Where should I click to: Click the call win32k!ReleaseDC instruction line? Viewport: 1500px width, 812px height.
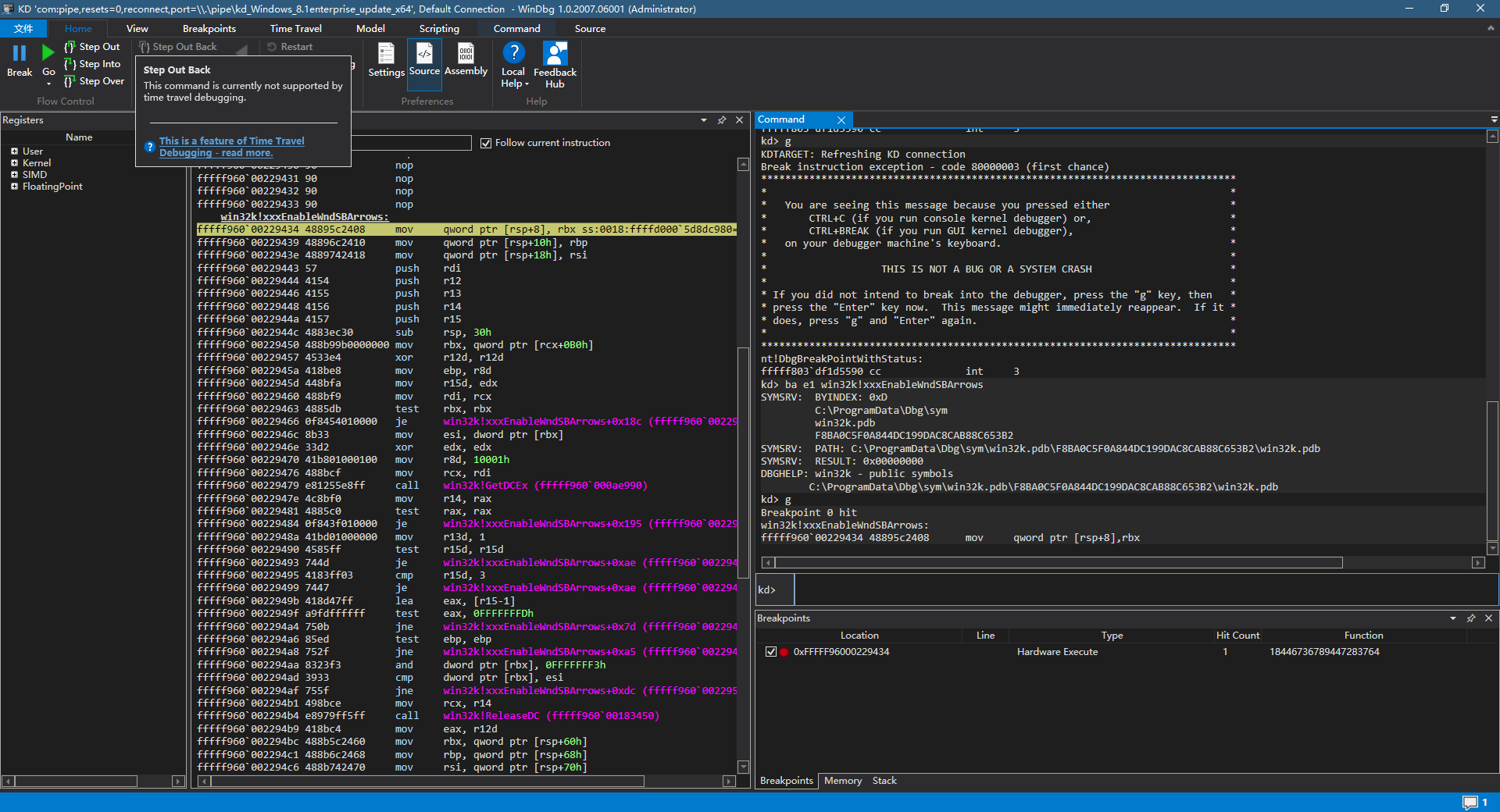click(x=466, y=716)
